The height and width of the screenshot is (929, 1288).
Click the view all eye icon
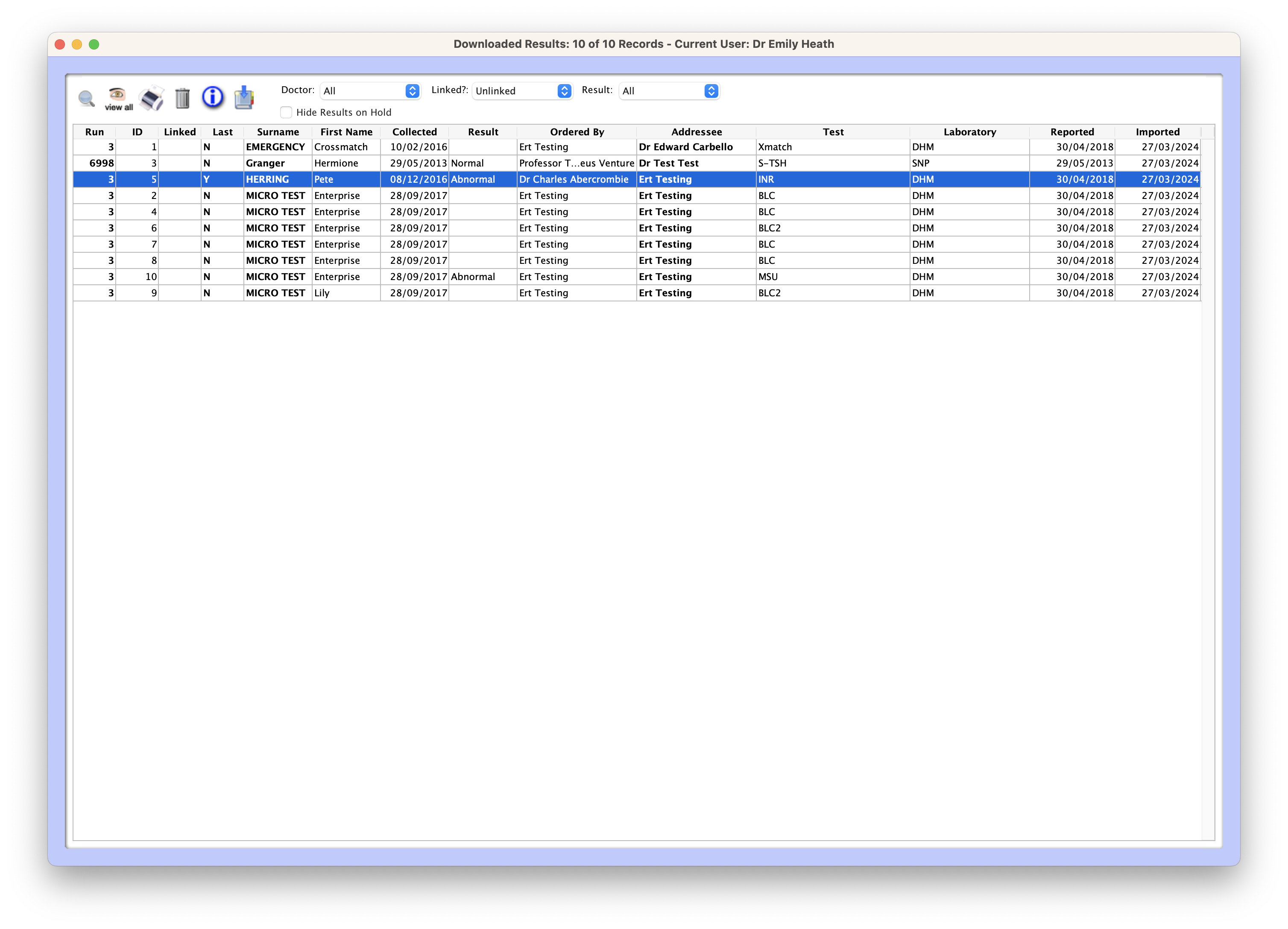[117, 99]
